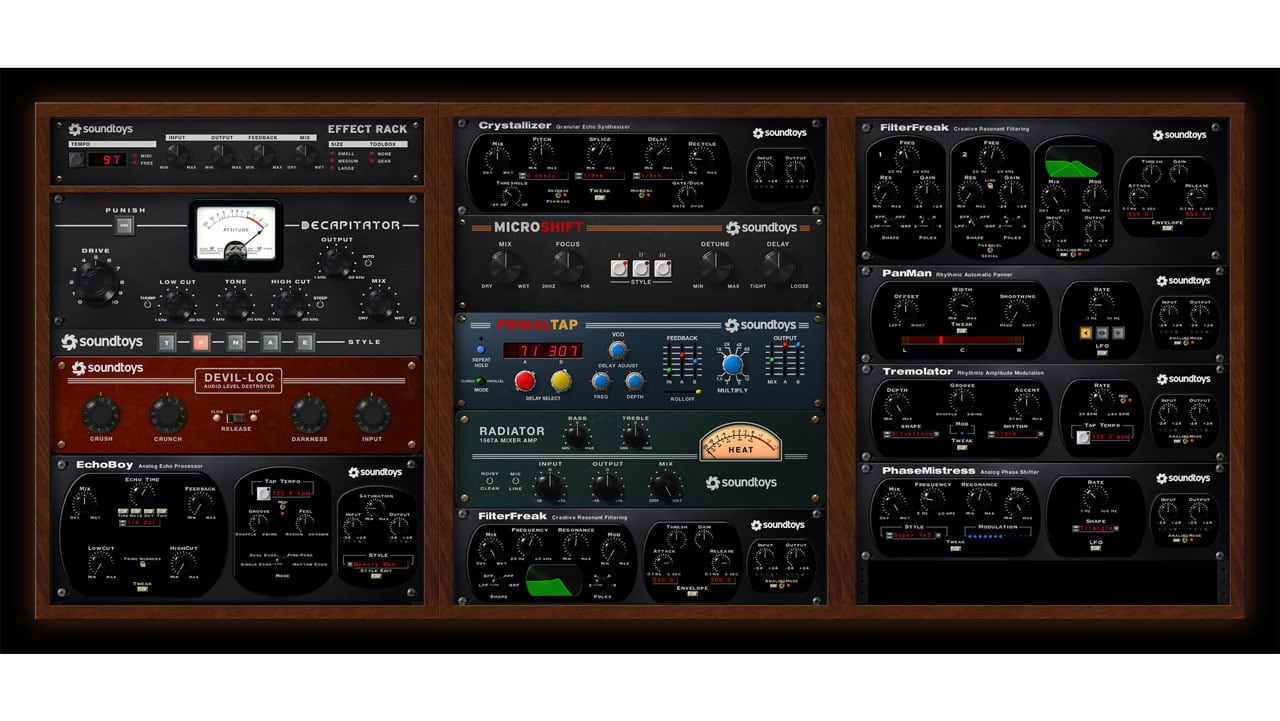Click the Radiator Bass knob

pos(577,436)
